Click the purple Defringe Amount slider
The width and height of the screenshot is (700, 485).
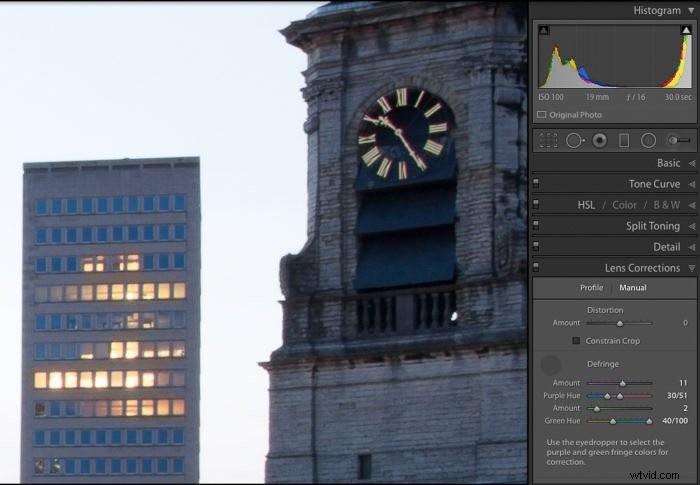point(619,383)
